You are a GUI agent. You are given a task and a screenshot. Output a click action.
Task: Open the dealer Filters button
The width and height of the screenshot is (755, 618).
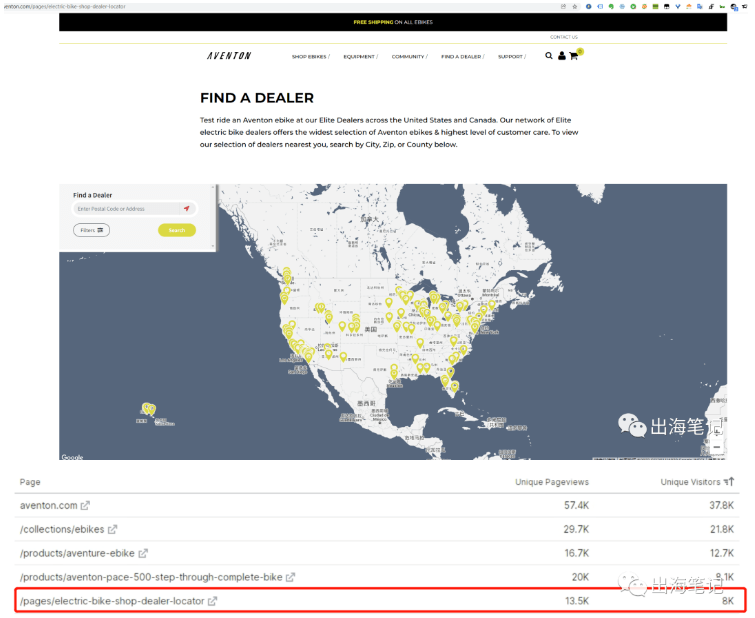tap(91, 230)
